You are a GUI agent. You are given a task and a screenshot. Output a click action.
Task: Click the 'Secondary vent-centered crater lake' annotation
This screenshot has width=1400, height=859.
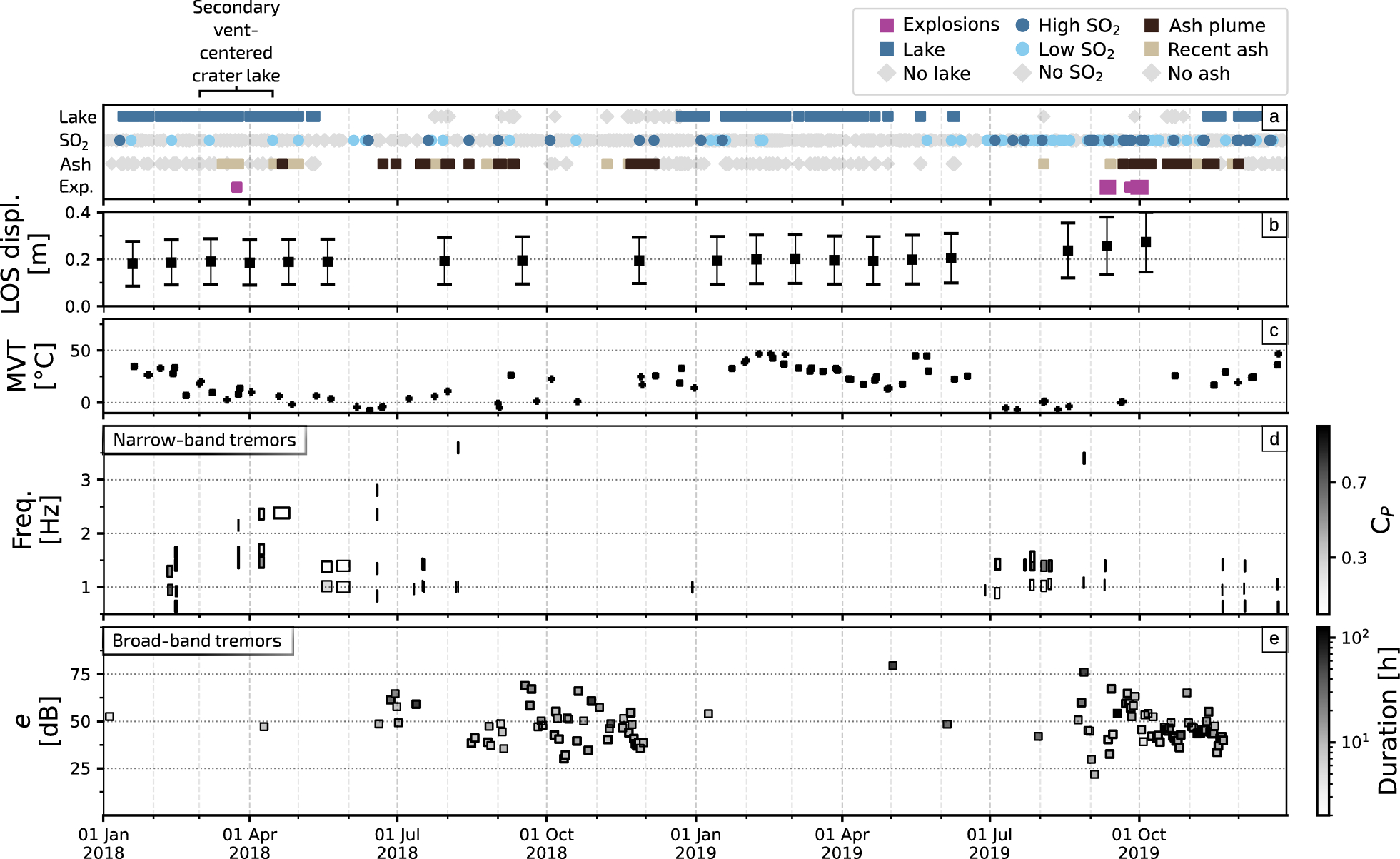(x=236, y=41)
